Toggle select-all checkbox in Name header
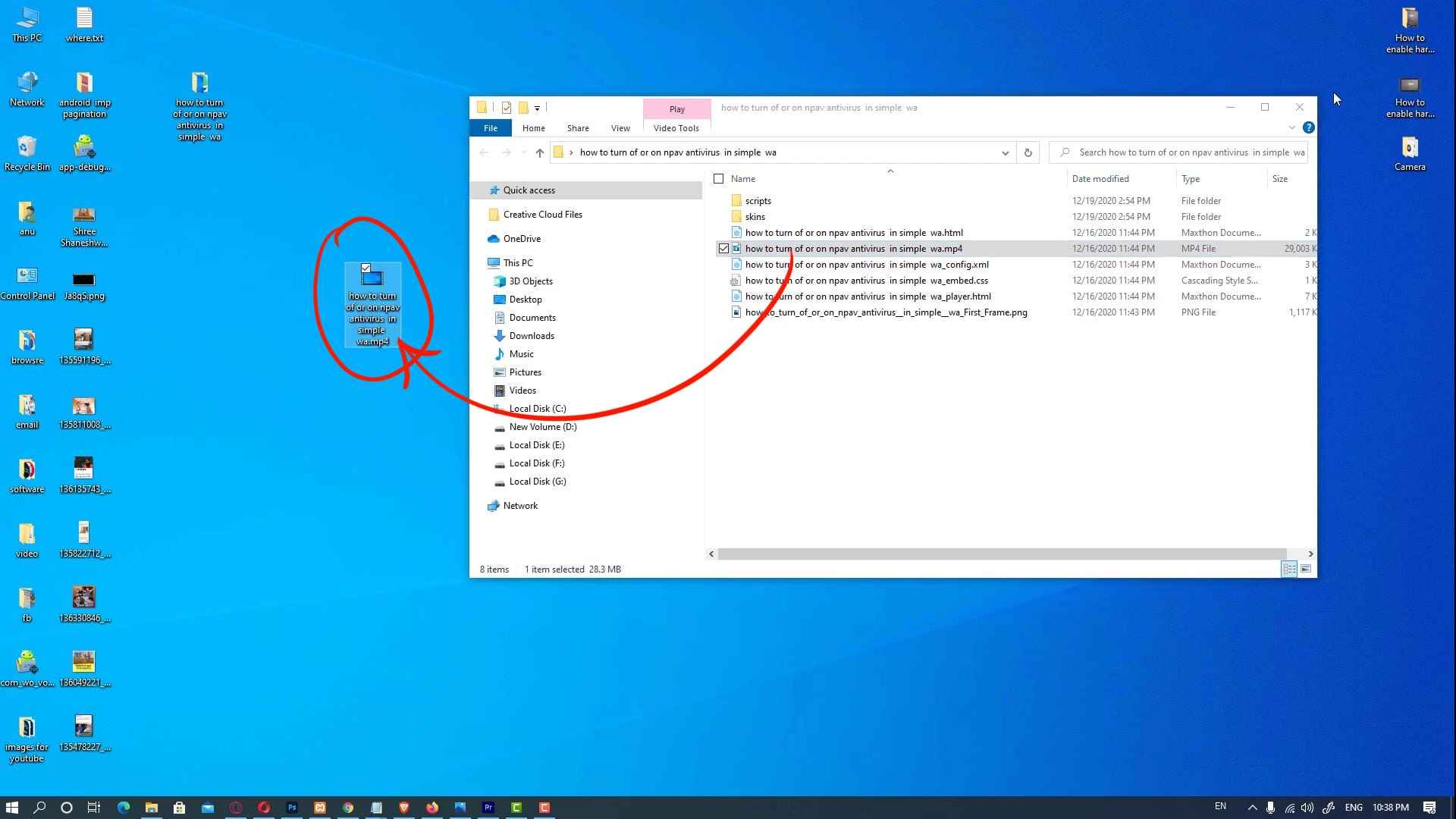Viewport: 1456px width, 819px height. (x=718, y=179)
